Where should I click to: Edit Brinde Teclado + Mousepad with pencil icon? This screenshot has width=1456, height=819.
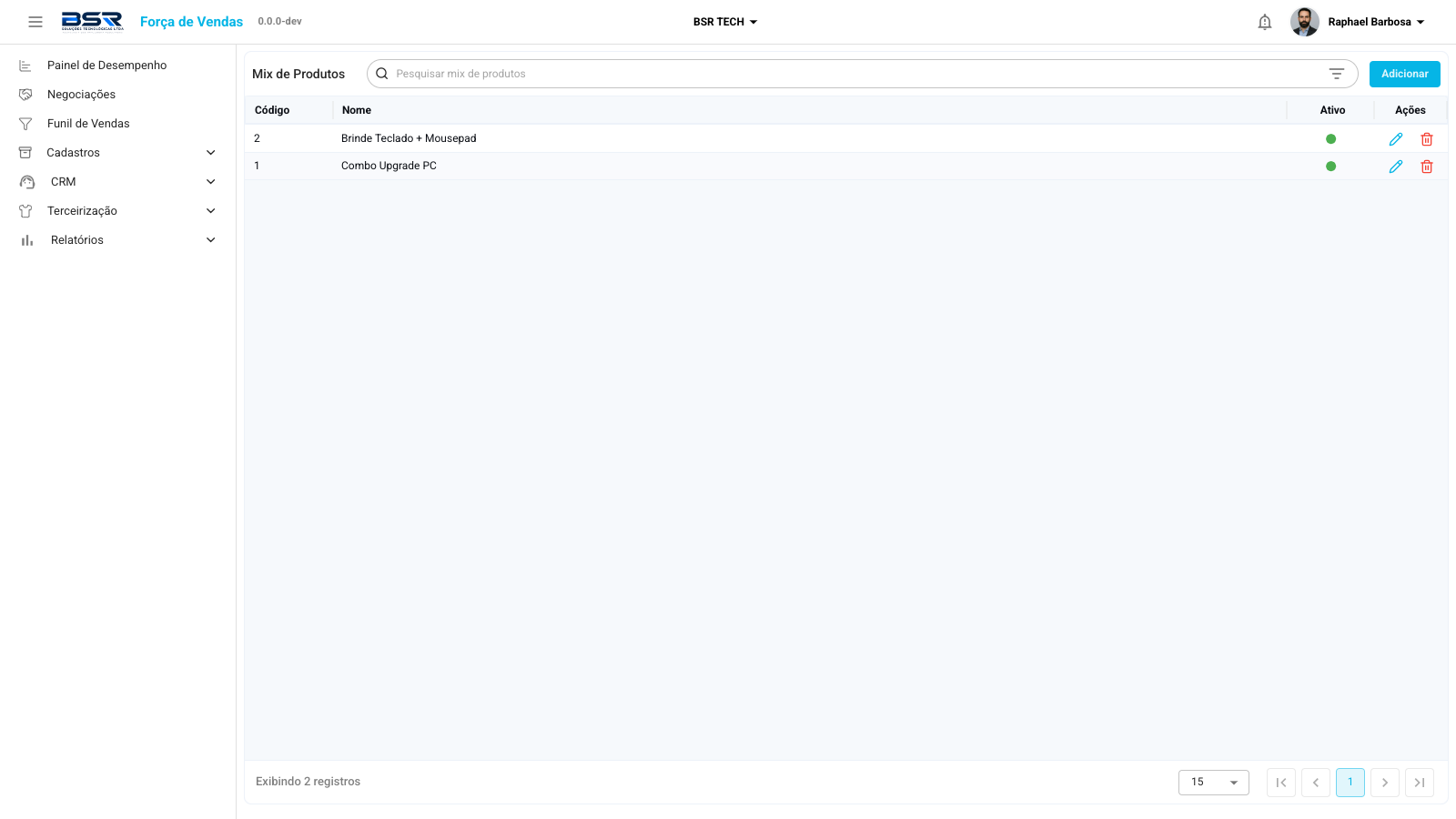pyautogui.click(x=1396, y=139)
